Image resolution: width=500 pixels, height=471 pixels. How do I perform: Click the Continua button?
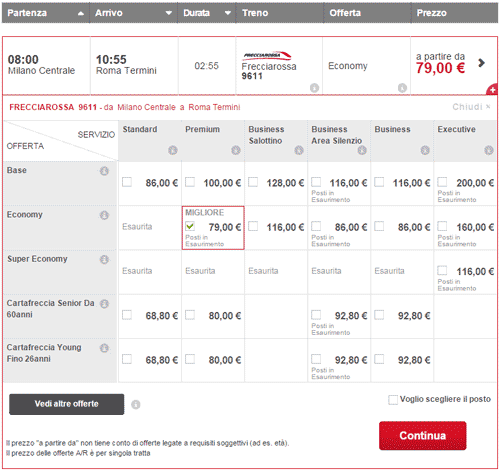(x=422, y=436)
